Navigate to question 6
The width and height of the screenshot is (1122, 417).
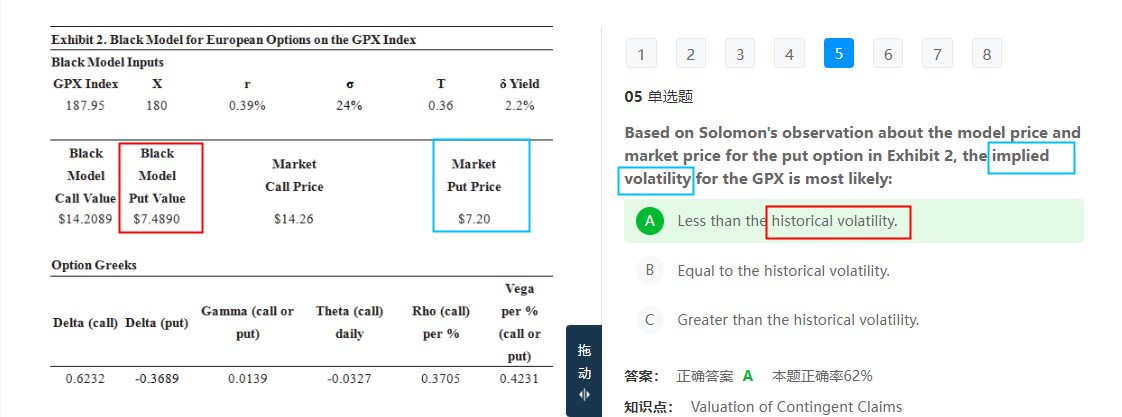point(888,54)
